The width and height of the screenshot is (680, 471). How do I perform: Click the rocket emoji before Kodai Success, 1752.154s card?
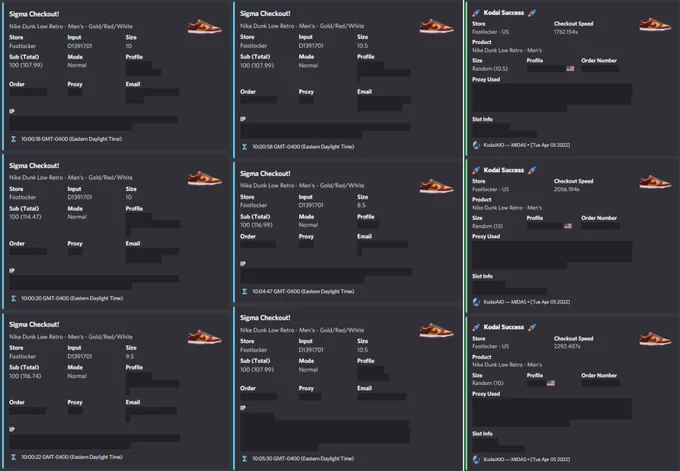click(476, 13)
